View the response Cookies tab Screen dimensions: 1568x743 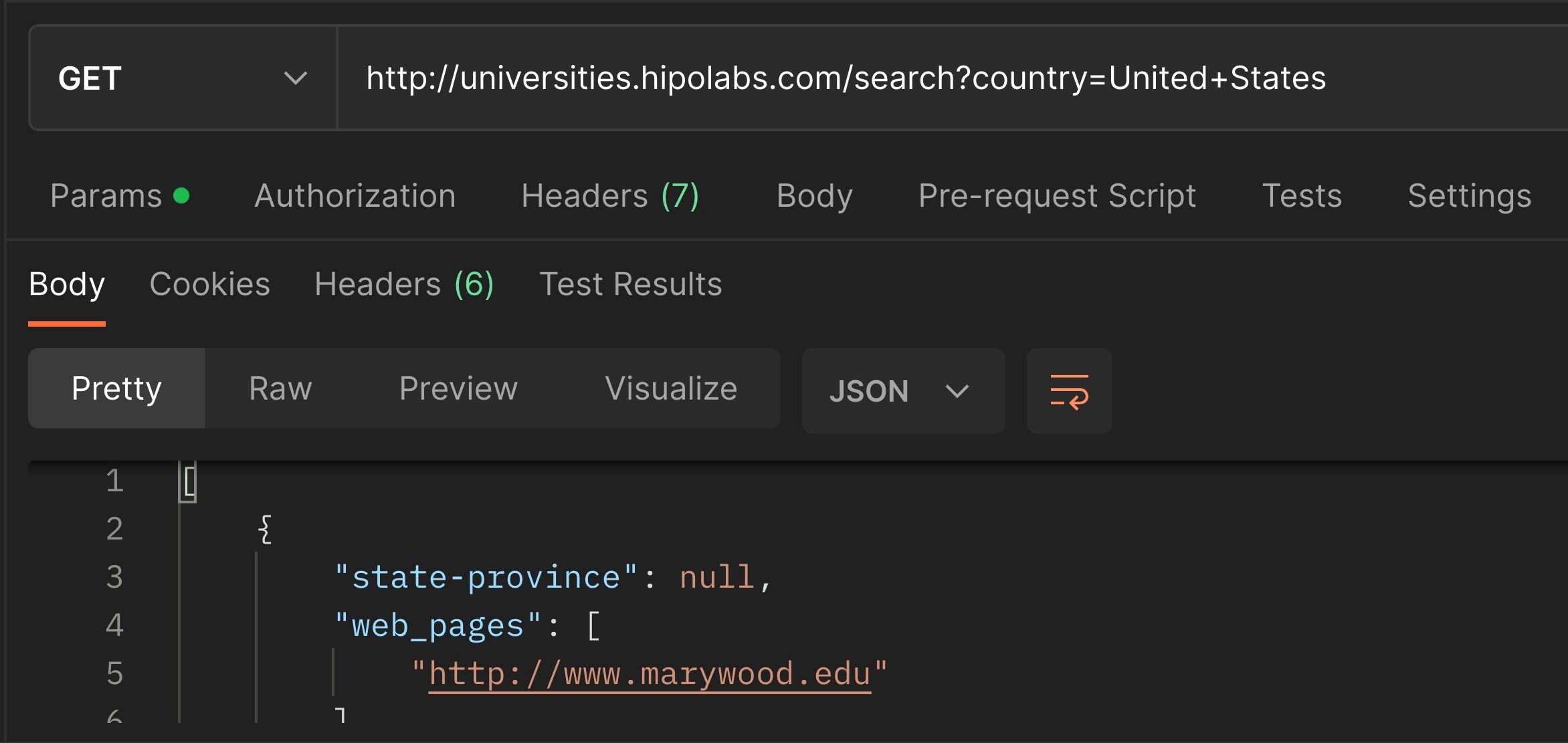[x=209, y=284]
